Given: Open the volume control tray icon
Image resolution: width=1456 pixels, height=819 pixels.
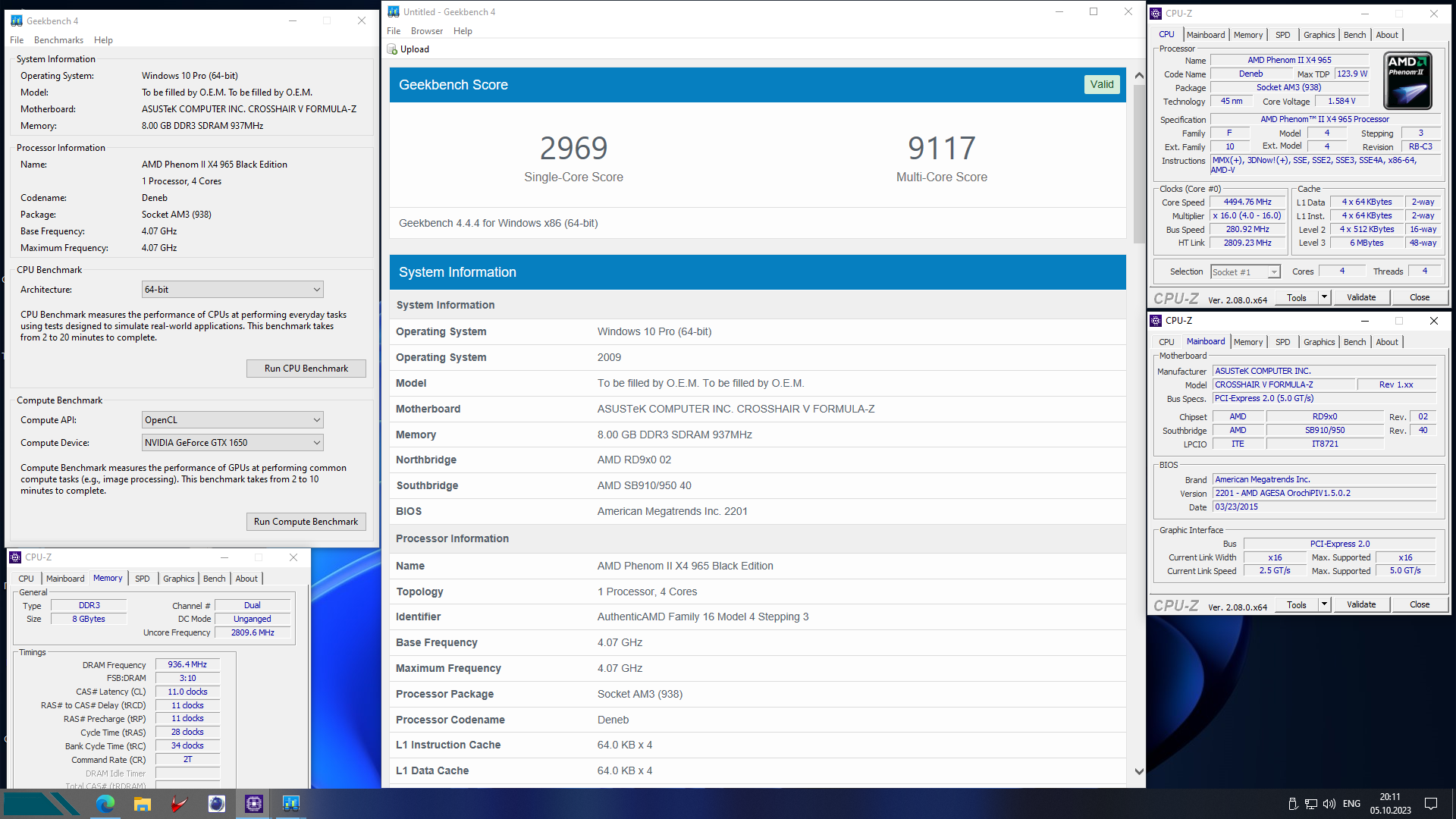Looking at the screenshot, I should 1329,804.
